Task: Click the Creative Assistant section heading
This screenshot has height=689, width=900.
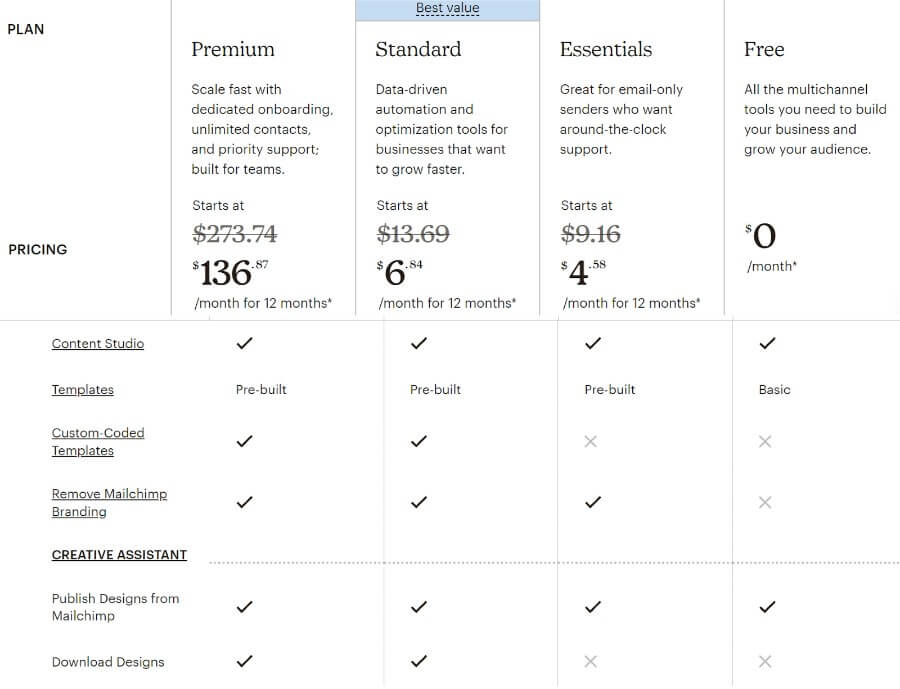Action: [x=119, y=554]
